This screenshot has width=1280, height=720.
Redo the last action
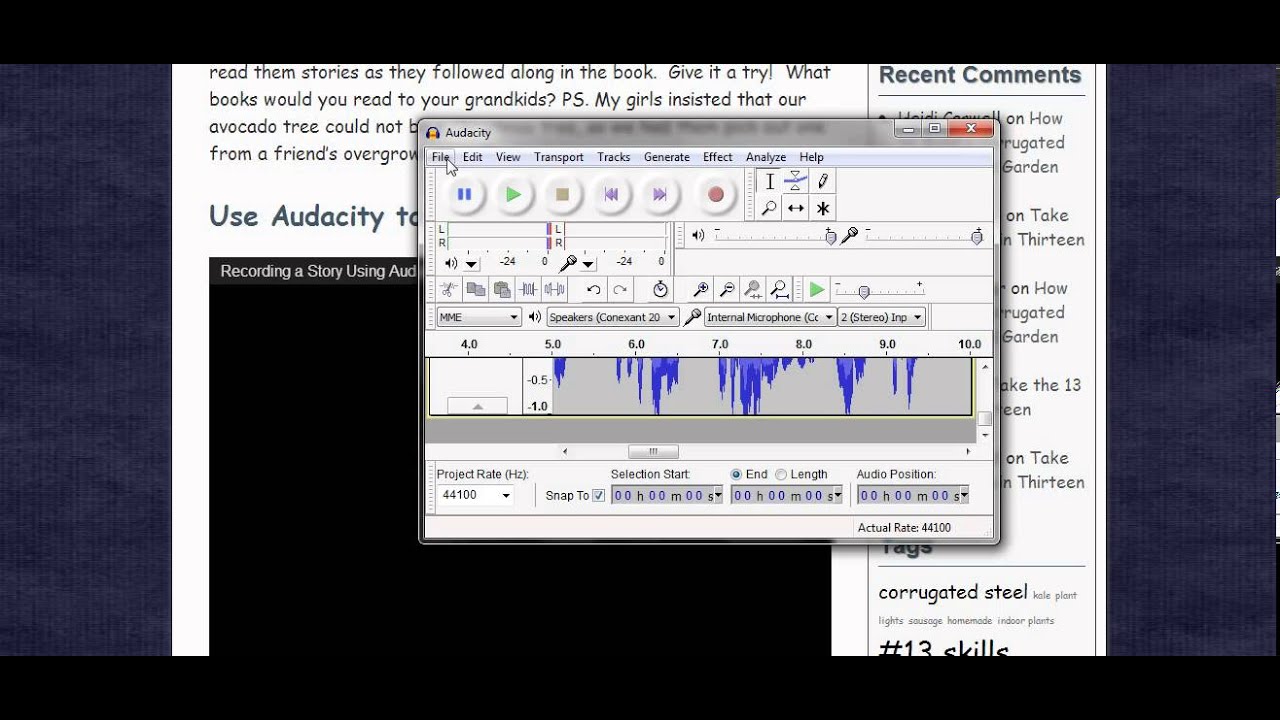click(620, 290)
